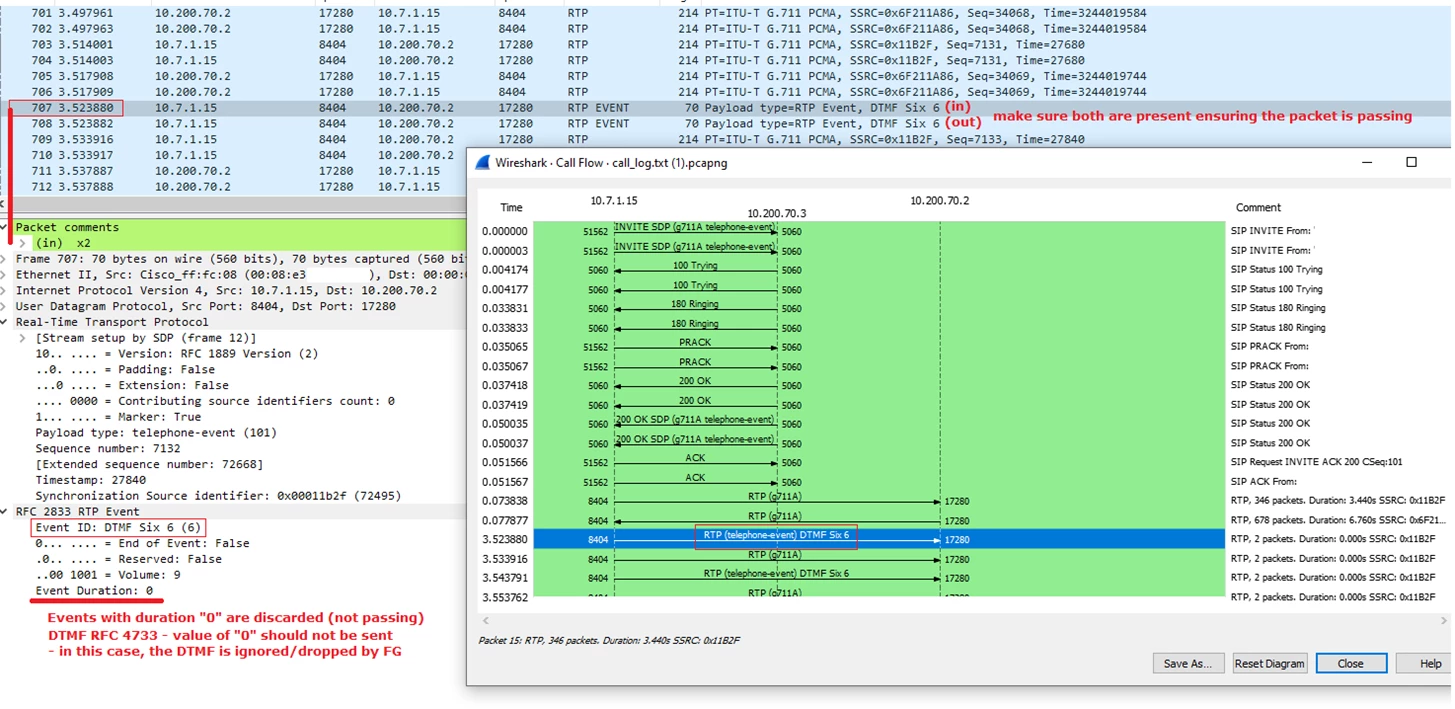
Task: Click the Save As... button
Action: coord(1188,663)
